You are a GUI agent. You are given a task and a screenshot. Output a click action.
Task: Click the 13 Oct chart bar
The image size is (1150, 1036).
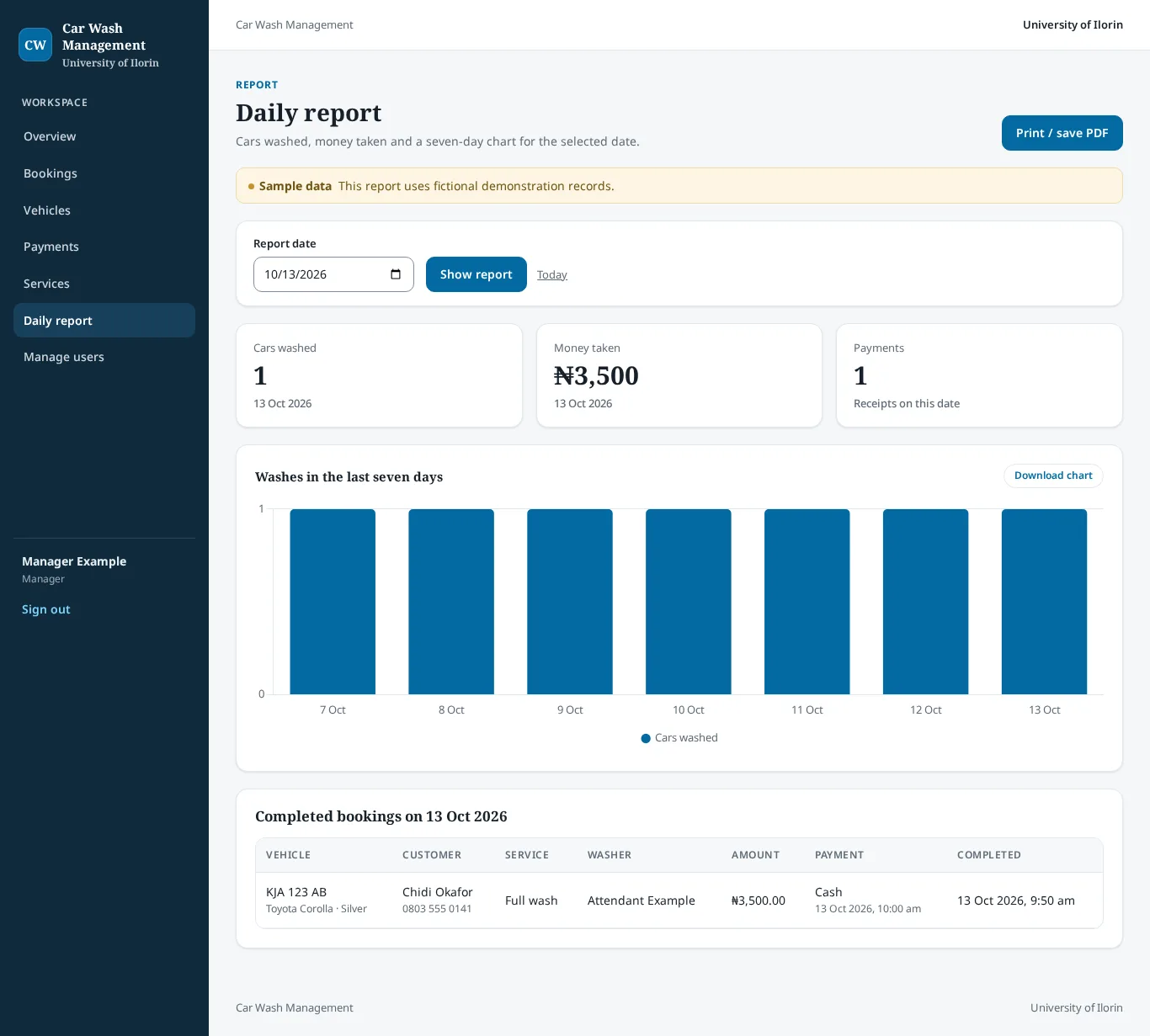tap(1045, 602)
